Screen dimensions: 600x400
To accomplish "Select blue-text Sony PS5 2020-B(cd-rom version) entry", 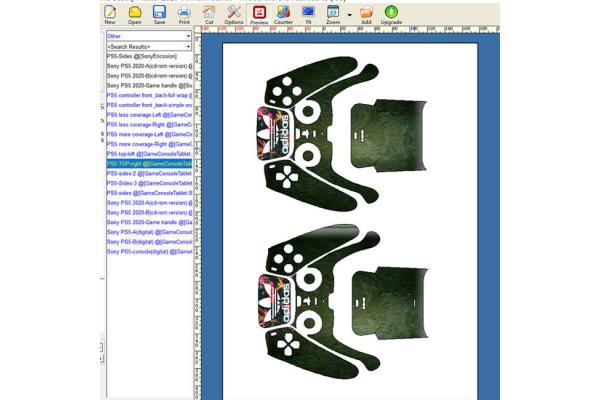I will (149, 212).
